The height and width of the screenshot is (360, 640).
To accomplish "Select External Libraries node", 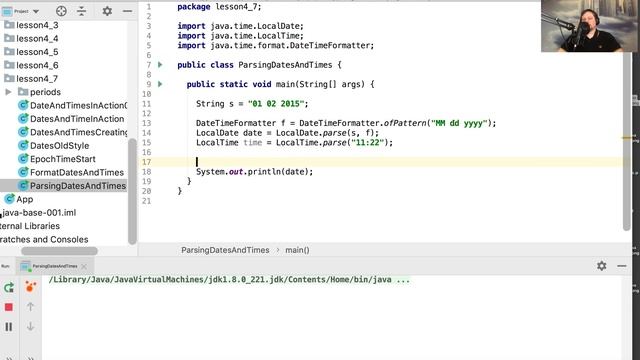I will click(x=30, y=226).
